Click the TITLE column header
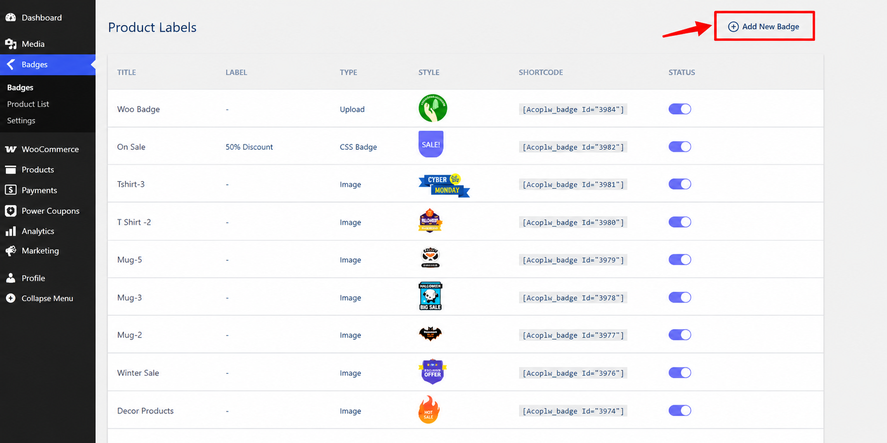887x443 pixels. (127, 72)
